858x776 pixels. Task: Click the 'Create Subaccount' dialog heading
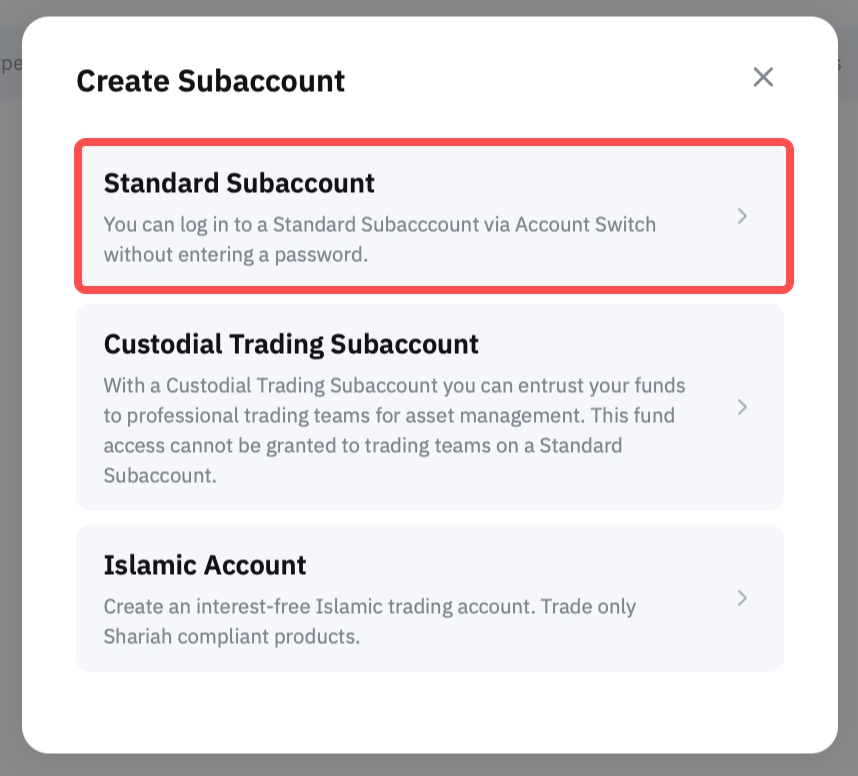coord(210,80)
